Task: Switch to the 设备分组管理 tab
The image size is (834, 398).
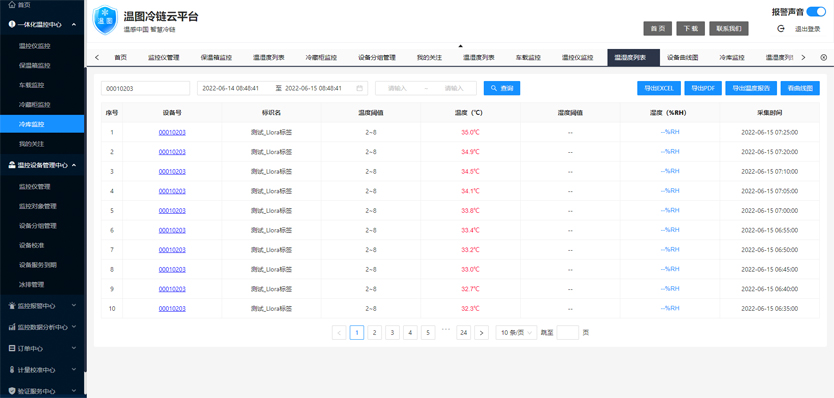Action: [377, 57]
